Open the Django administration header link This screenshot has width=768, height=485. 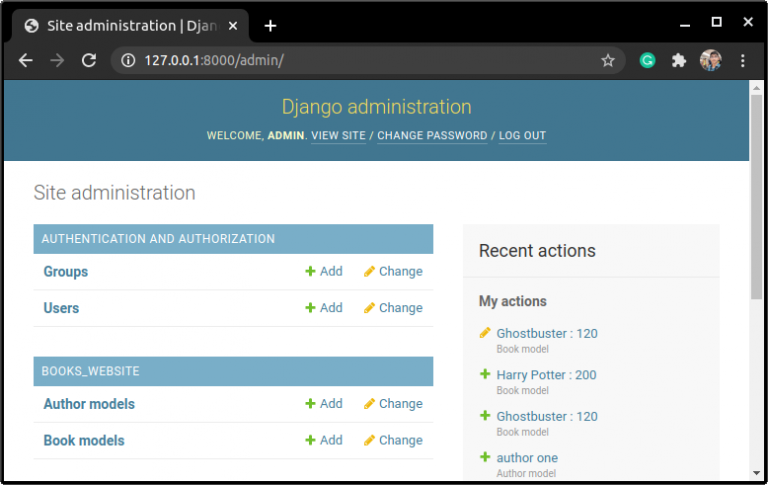[x=376, y=107]
